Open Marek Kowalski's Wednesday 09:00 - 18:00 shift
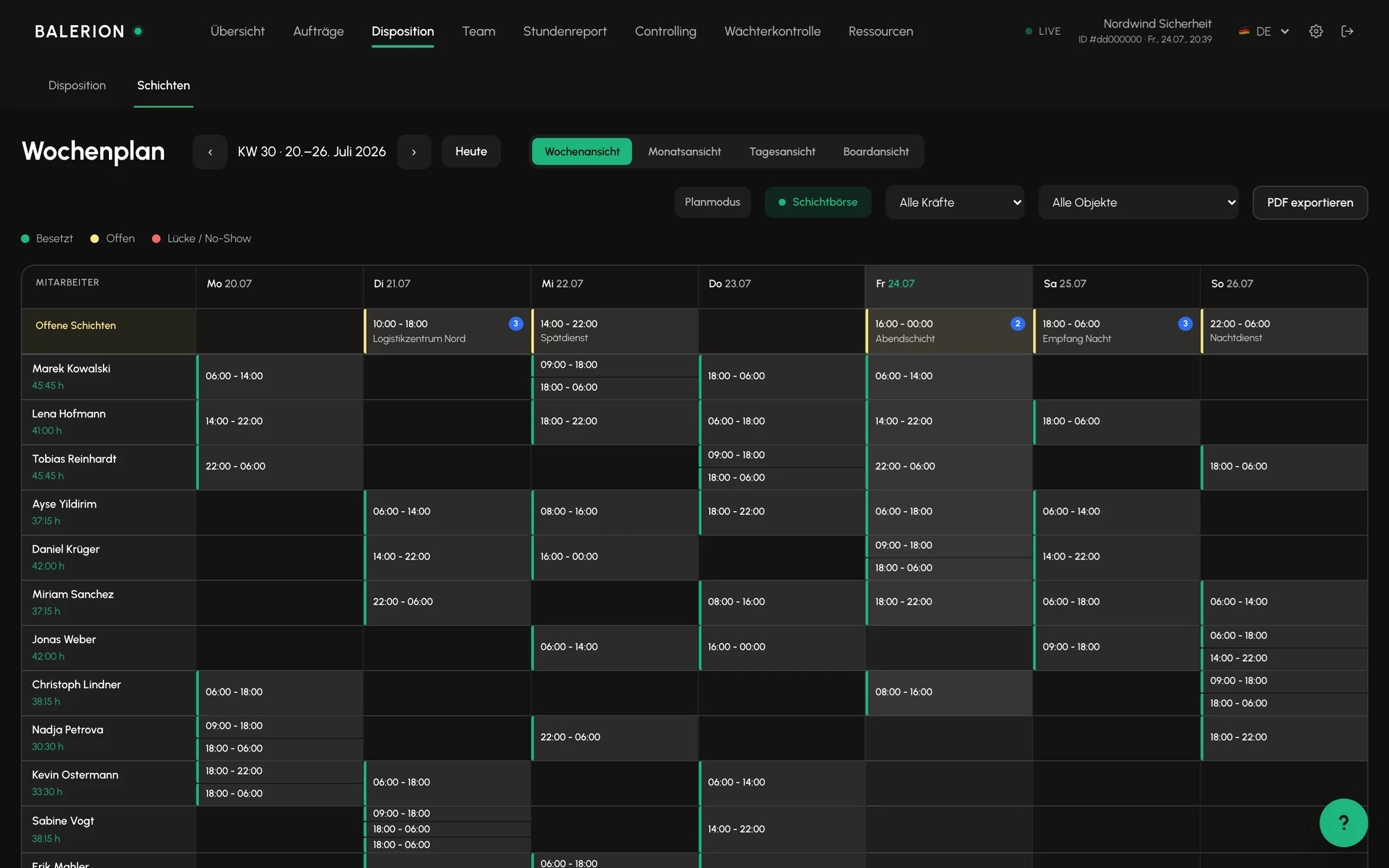 (615, 365)
